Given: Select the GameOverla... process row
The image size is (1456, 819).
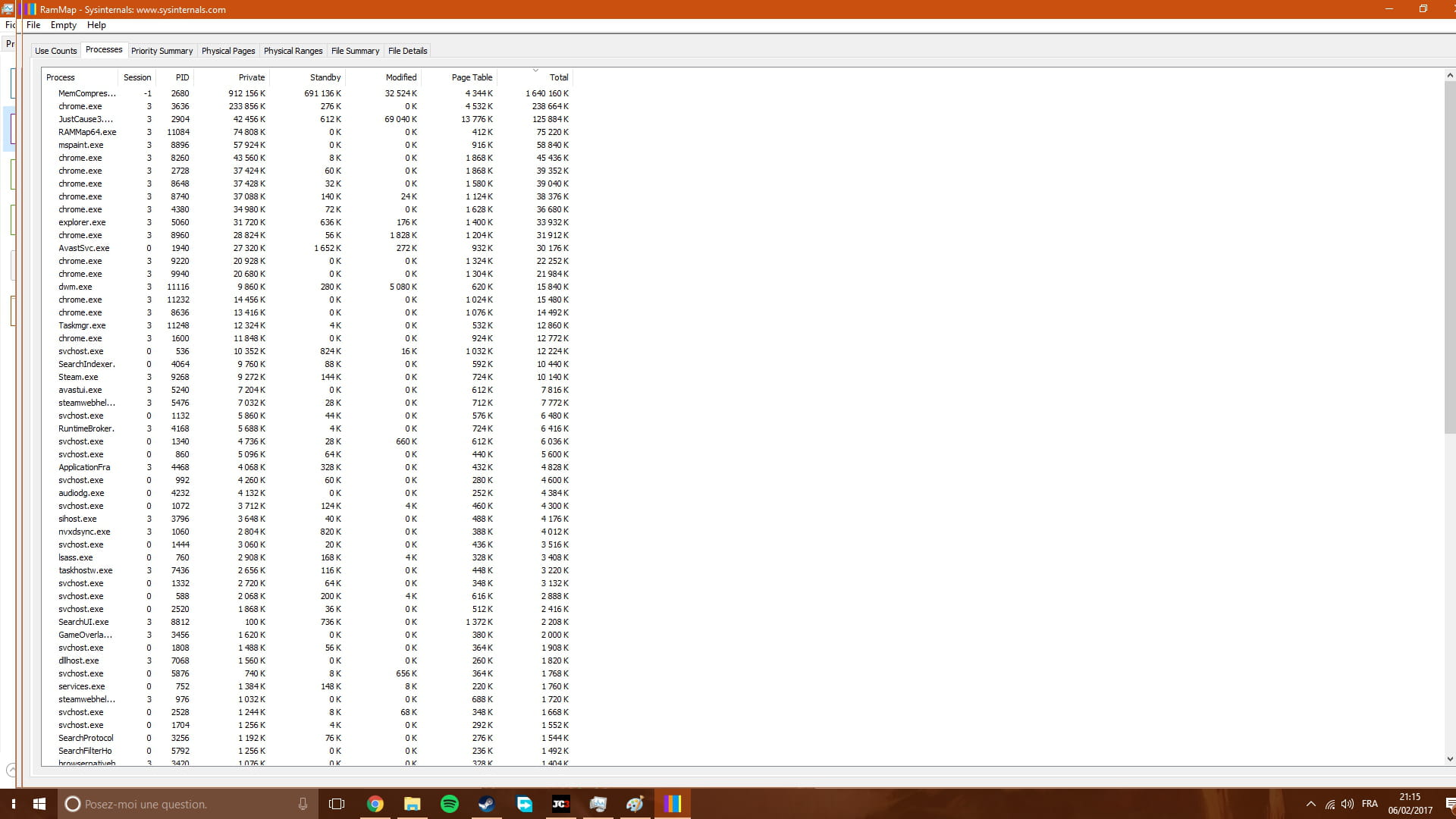Looking at the screenshot, I should click(x=307, y=635).
